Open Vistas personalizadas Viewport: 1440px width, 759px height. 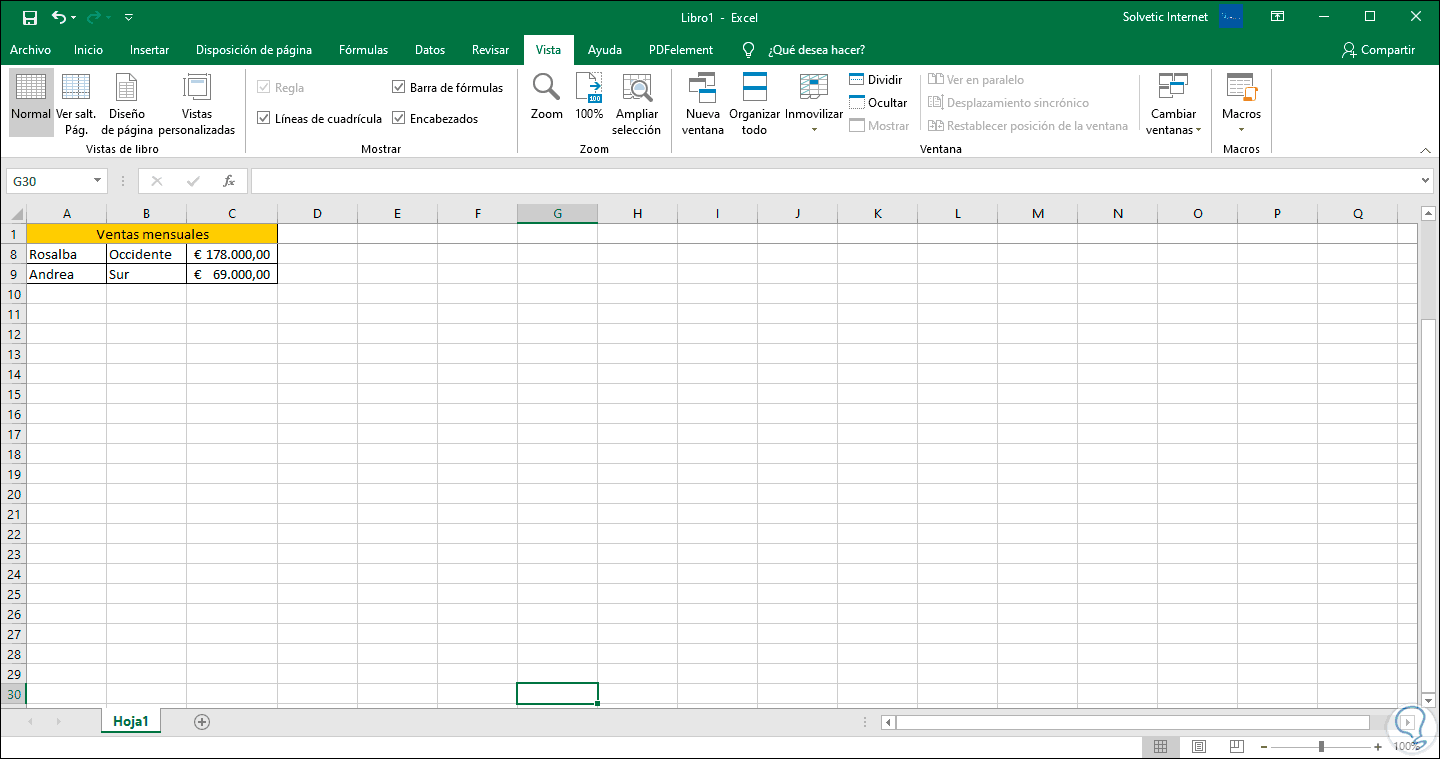(197, 102)
